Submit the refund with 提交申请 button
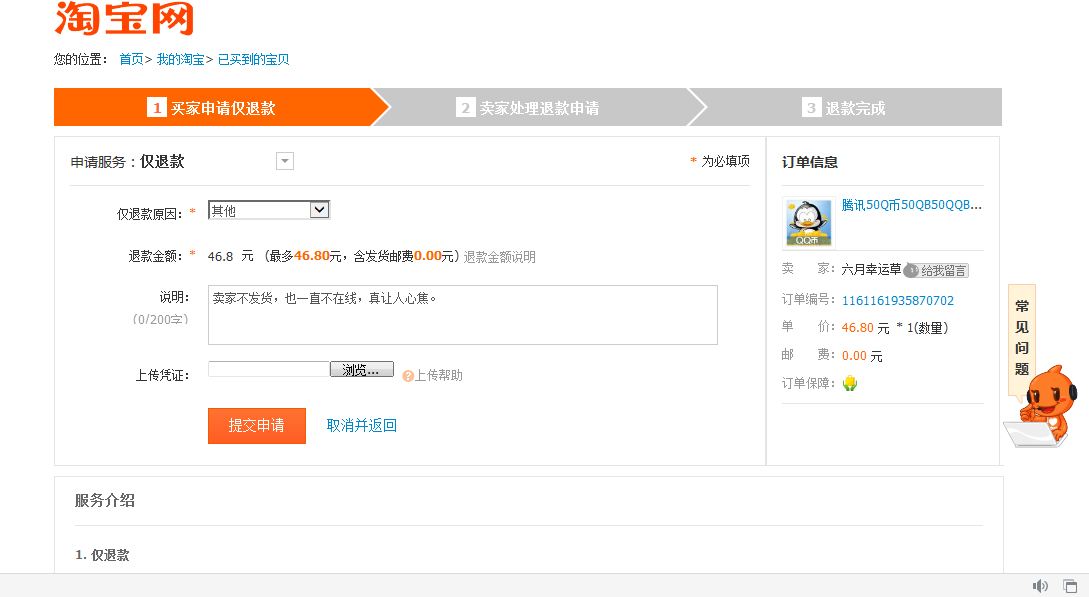Screen dimensions: 1089x597 pos(257,425)
